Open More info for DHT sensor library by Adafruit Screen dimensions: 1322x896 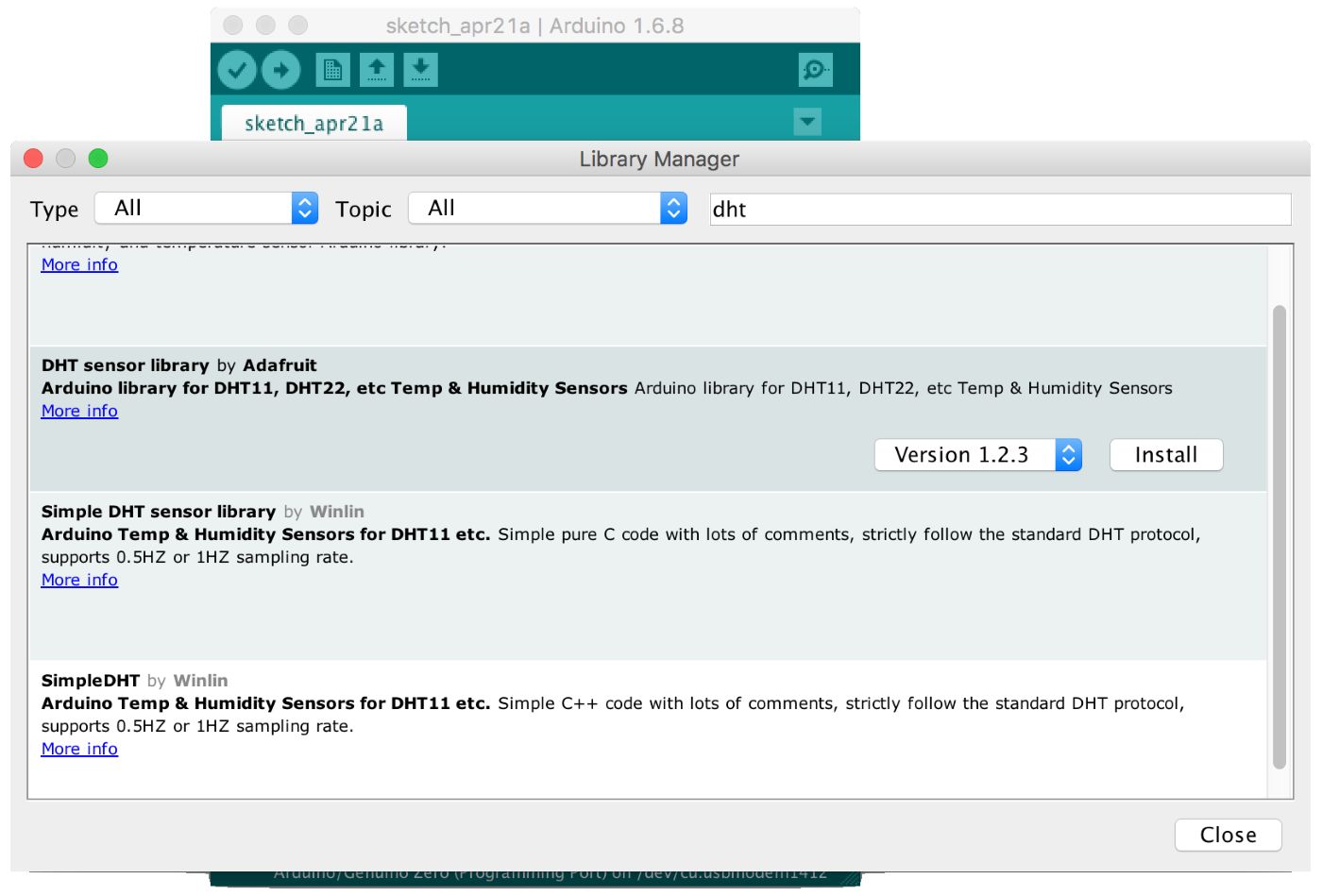click(x=79, y=411)
